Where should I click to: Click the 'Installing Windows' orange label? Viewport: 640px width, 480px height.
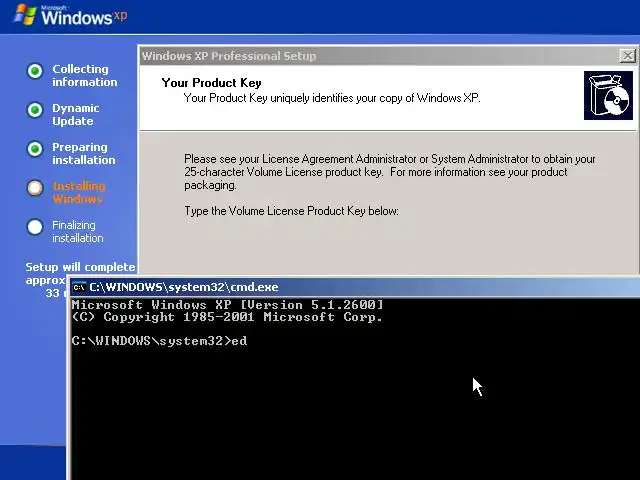[x=79, y=193]
